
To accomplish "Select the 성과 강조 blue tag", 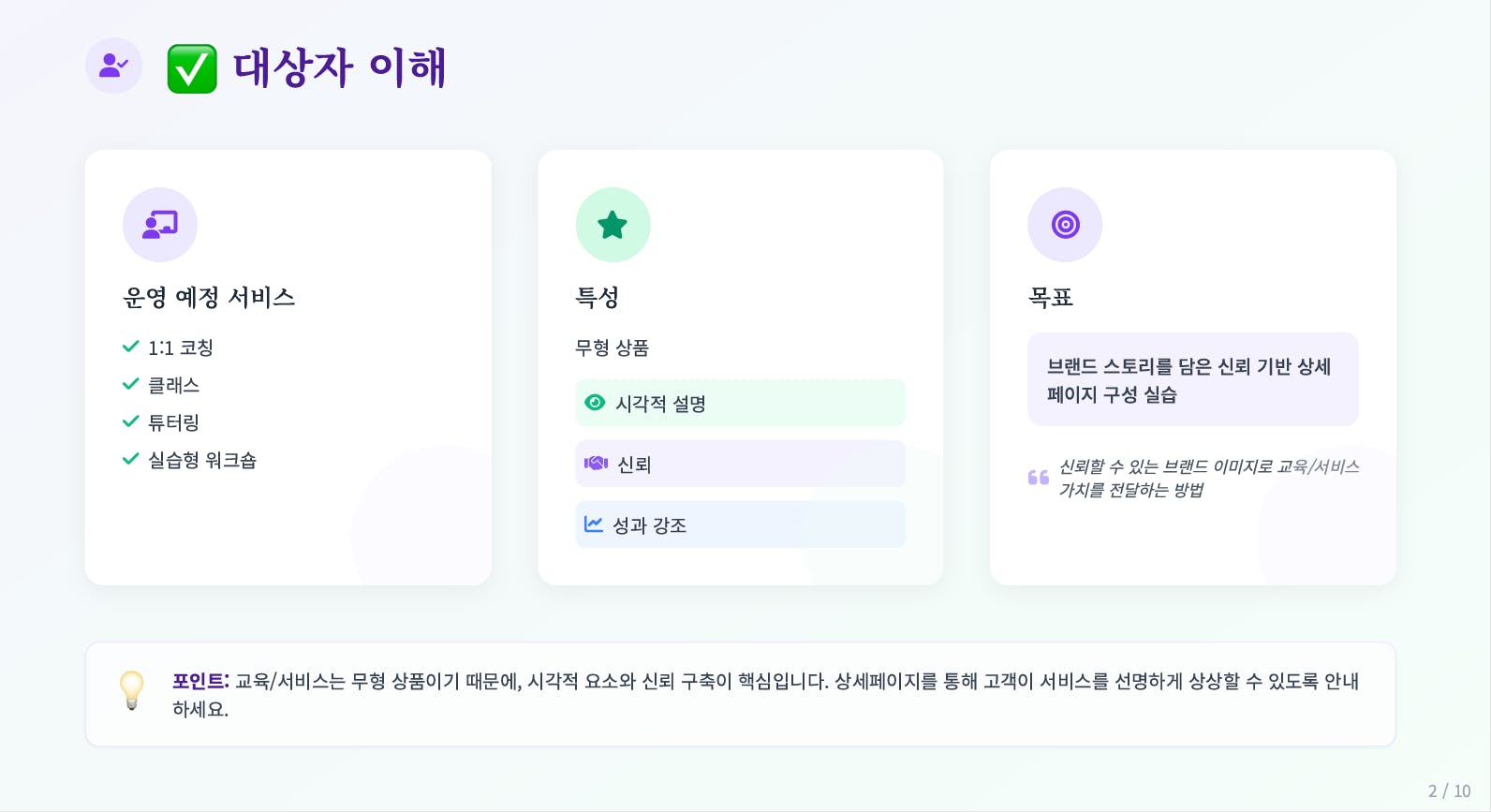I will coord(740,524).
